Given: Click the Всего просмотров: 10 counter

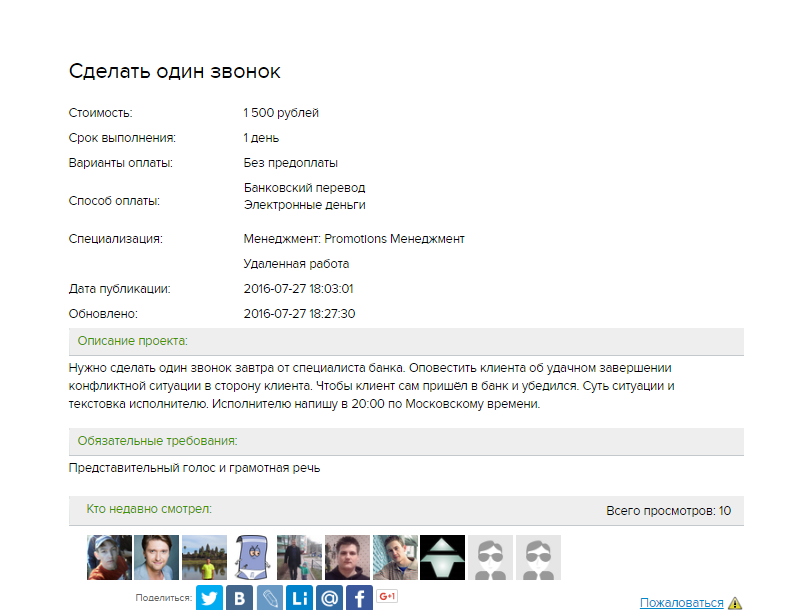Looking at the screenshot, I should click(668, 511).
